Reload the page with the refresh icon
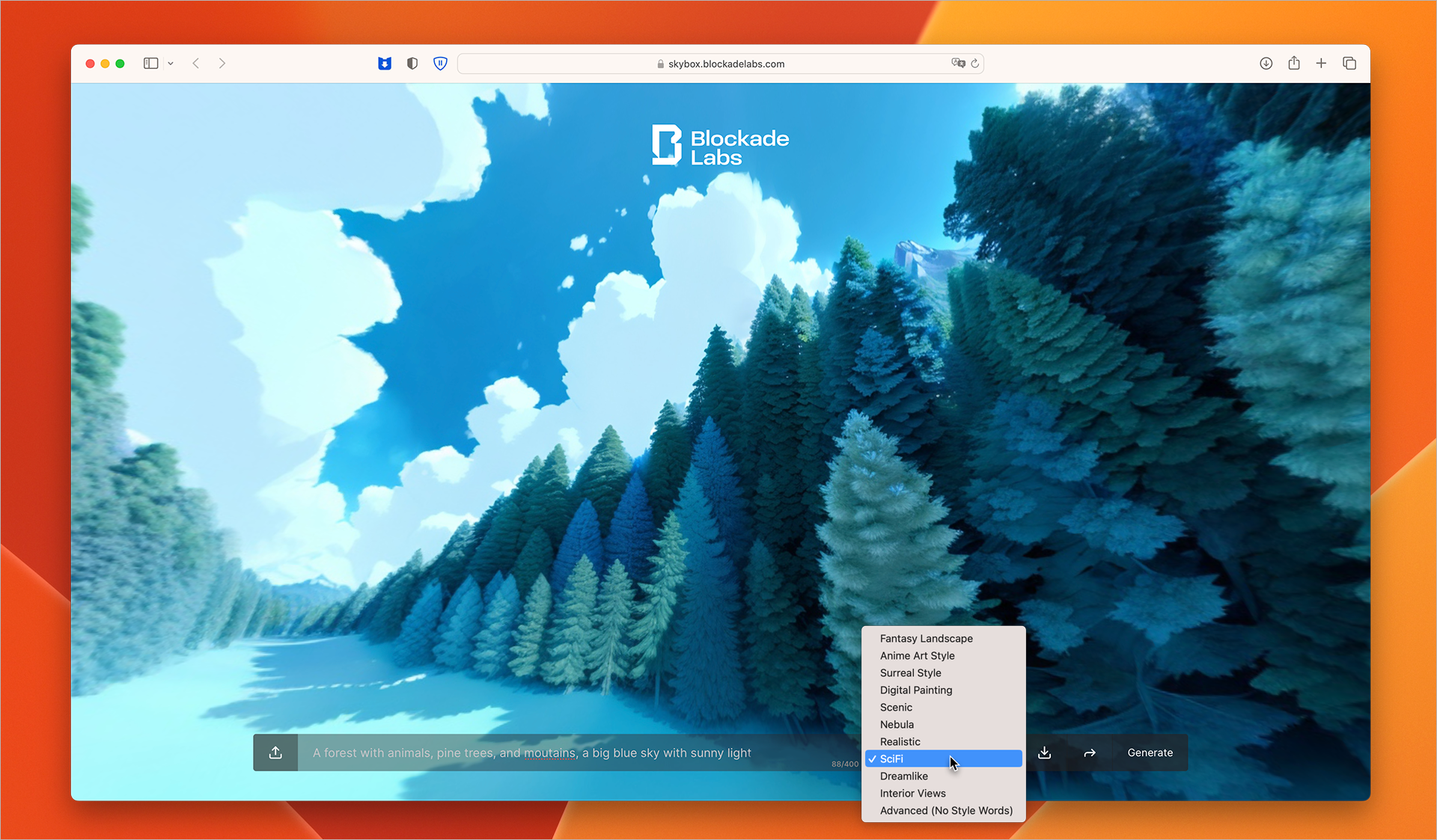Viewport: 1437px width, 840px height. pyautogui.click(x=974, y=64)
